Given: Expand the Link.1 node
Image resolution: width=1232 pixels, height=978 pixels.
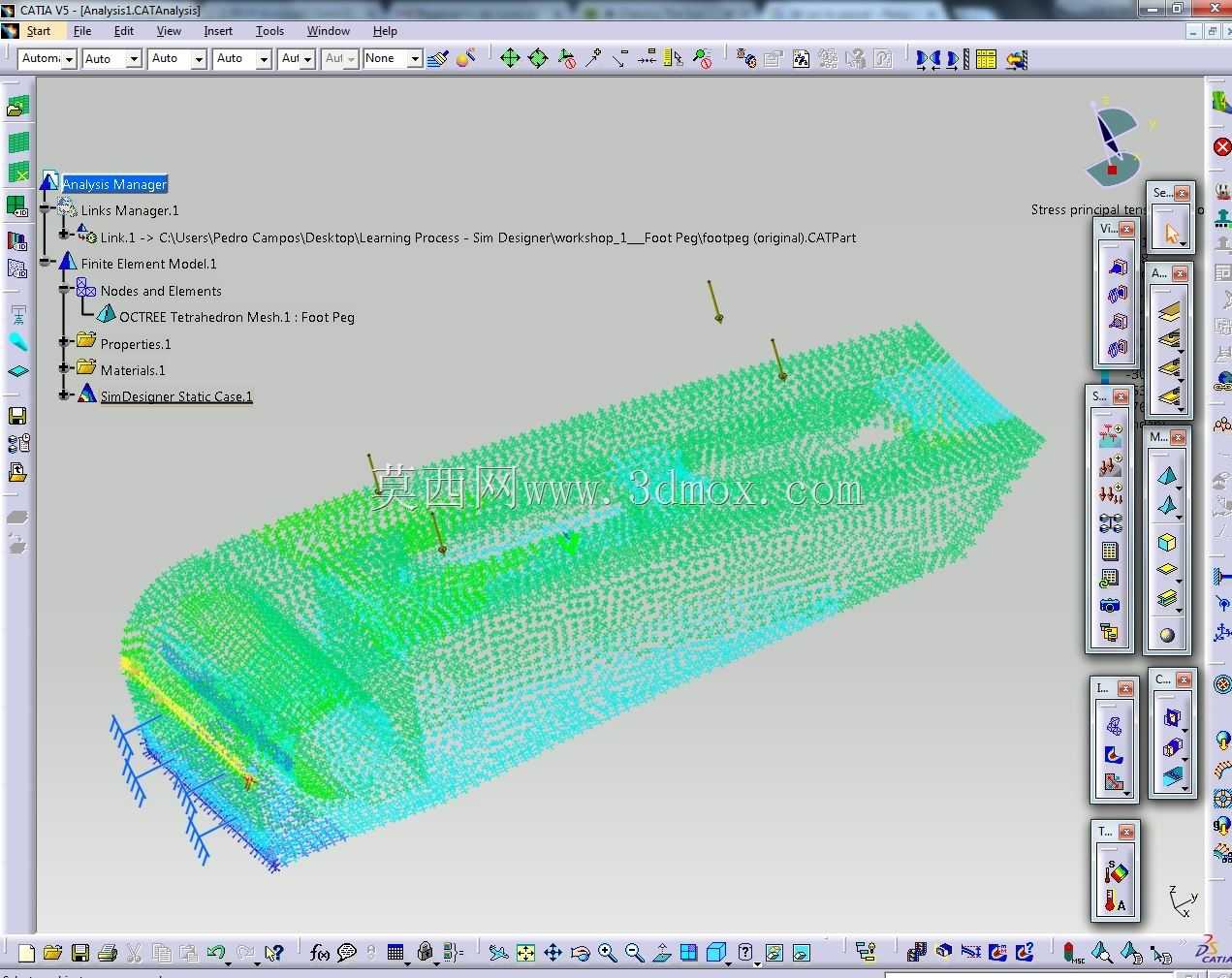Looking at the screenshot, I should (x=64, y=235).
